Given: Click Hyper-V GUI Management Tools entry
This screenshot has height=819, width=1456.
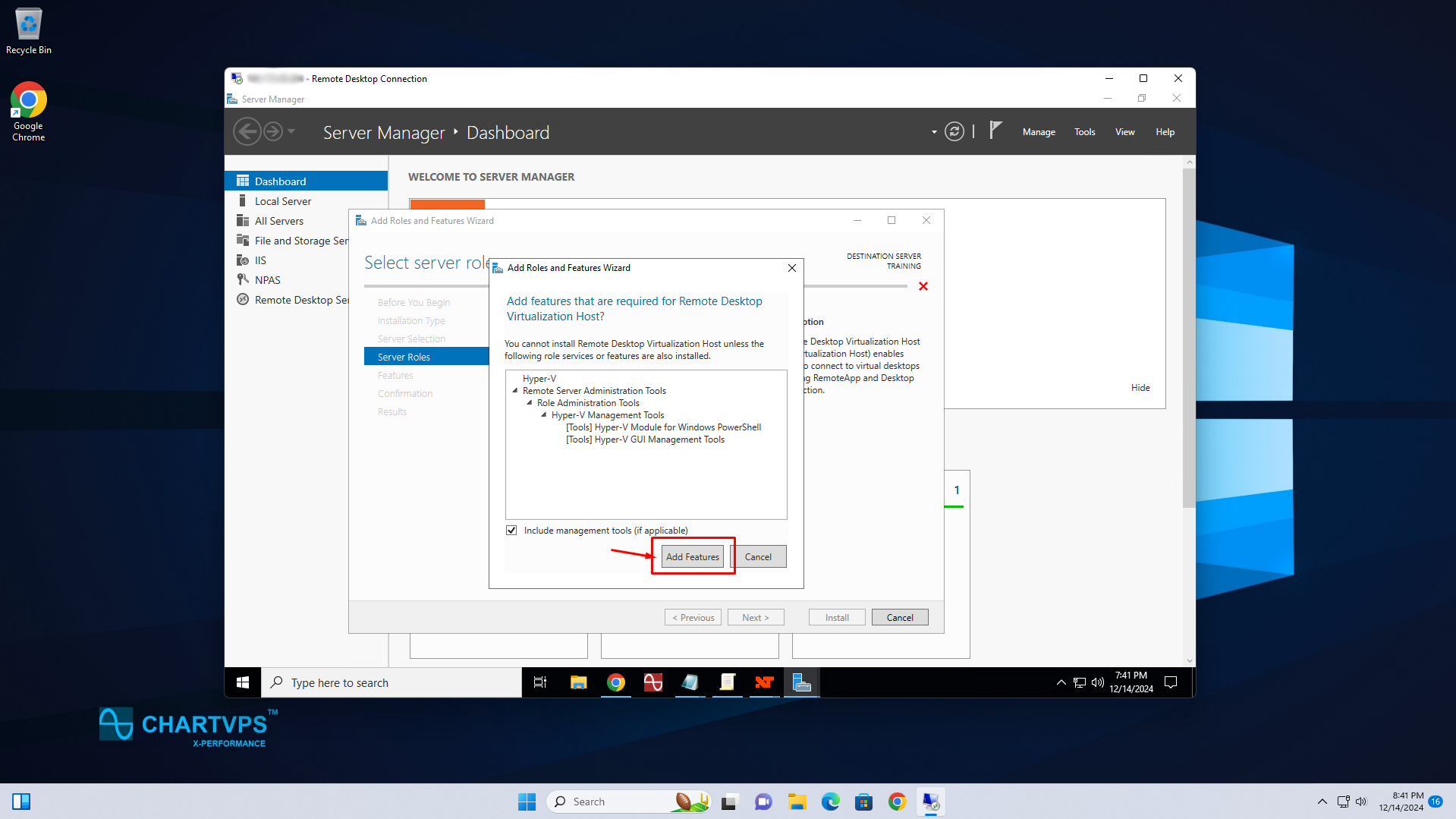Looking at the screenshot, I should pos(645,439).
